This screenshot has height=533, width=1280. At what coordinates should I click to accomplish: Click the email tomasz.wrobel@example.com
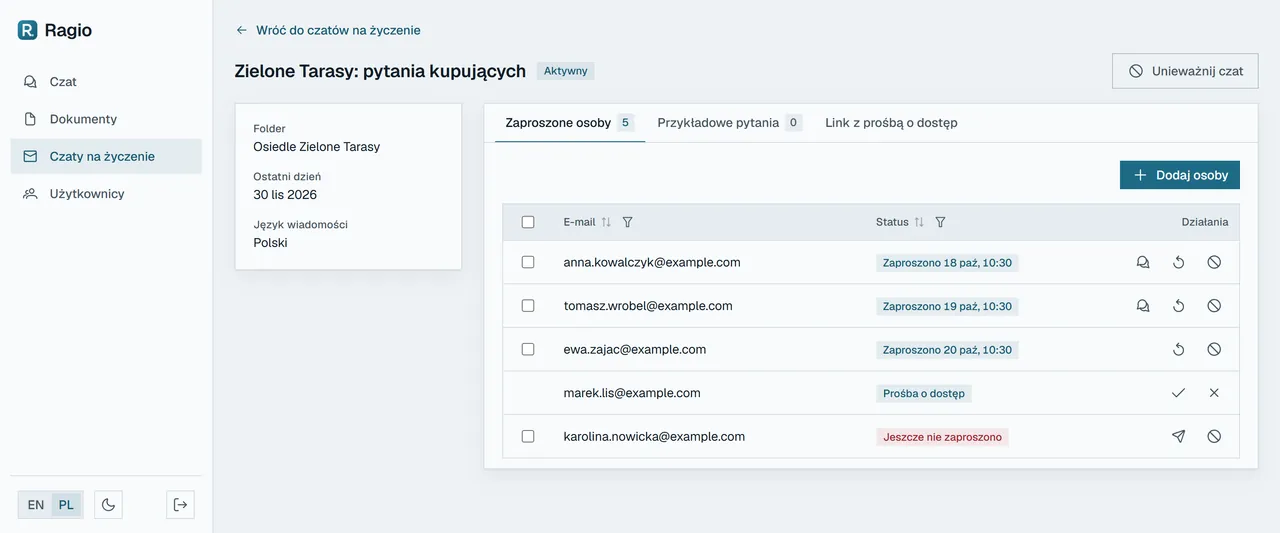[648, 306]
